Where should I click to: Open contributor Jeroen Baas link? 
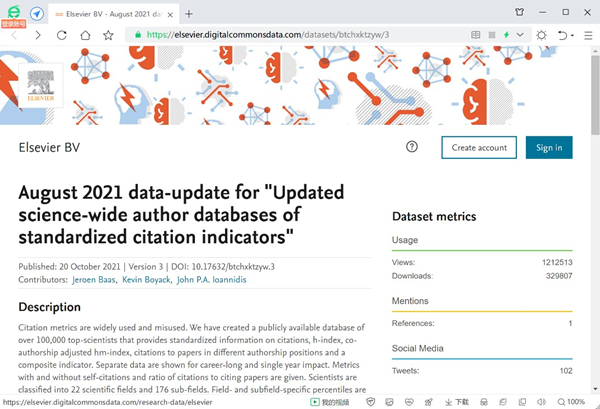click(94, 280)
